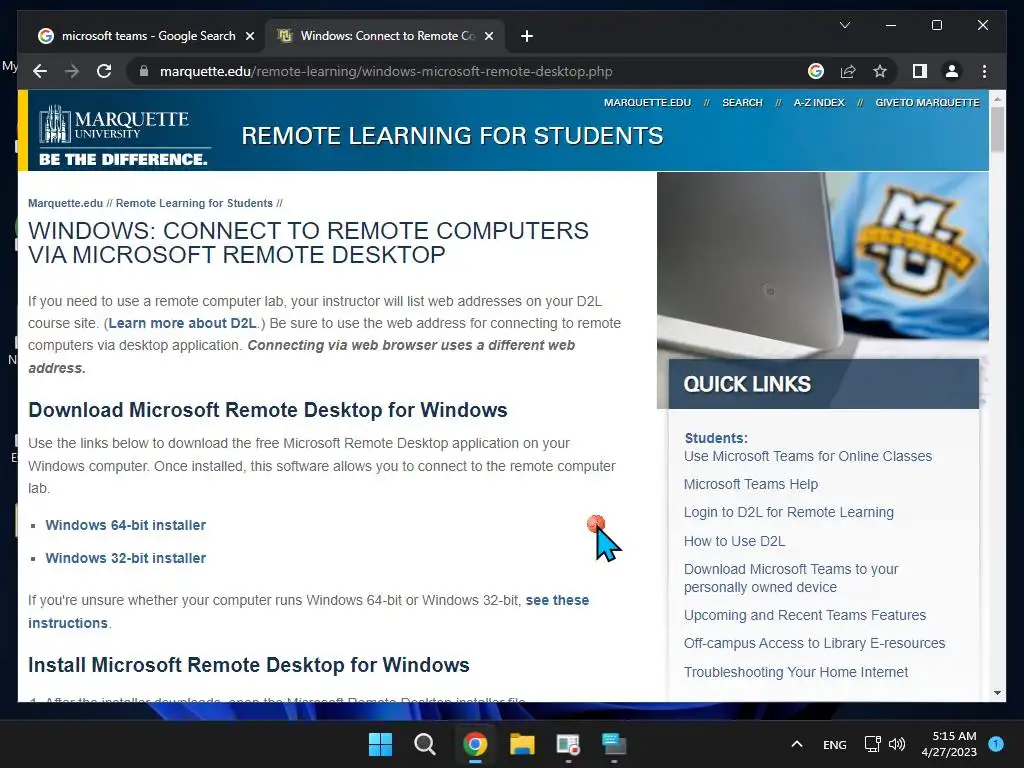Open How to Use D2L link
Image resolution: width=1024 pixels, height=768 pixels.
pyautogui.click(x=735, y=541)
